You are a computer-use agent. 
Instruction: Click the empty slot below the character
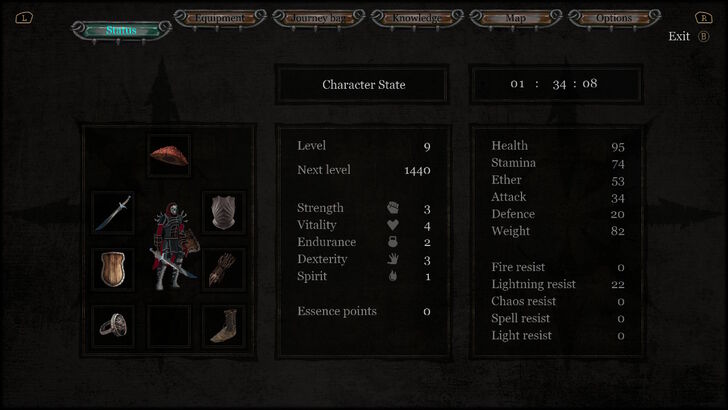tap(169, 326)
